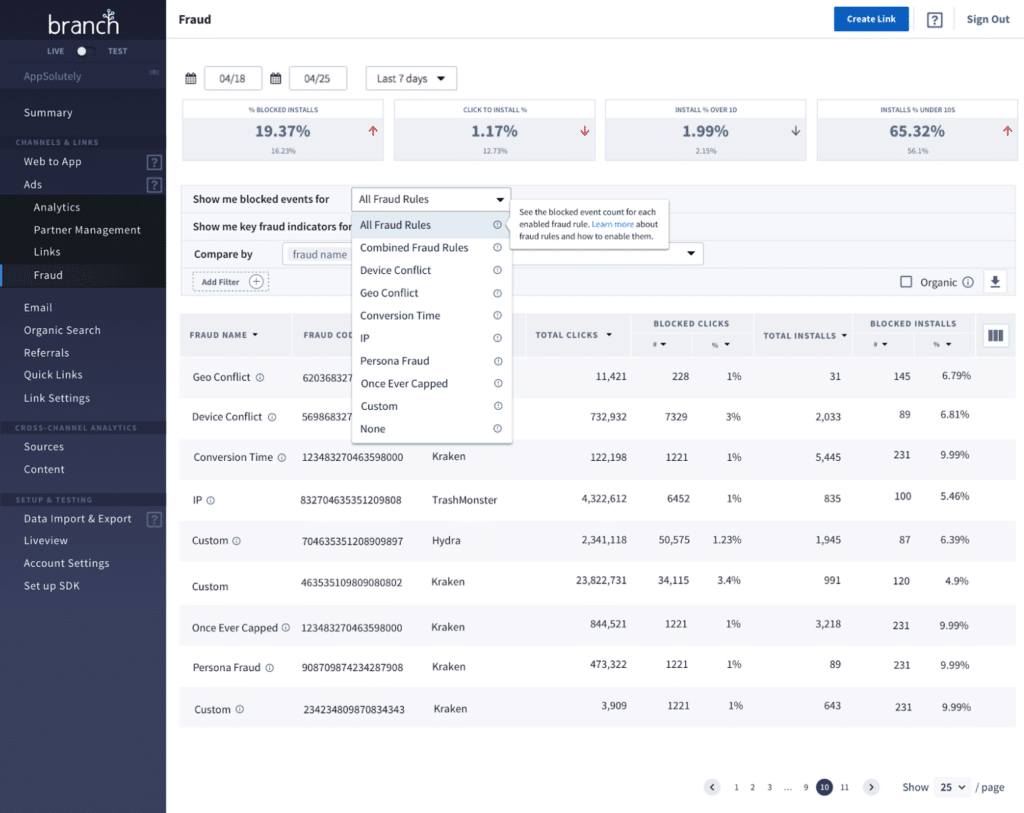The image size is (1024, 813).
Task: Click the Create Link button
Action: tap(870, 19)
